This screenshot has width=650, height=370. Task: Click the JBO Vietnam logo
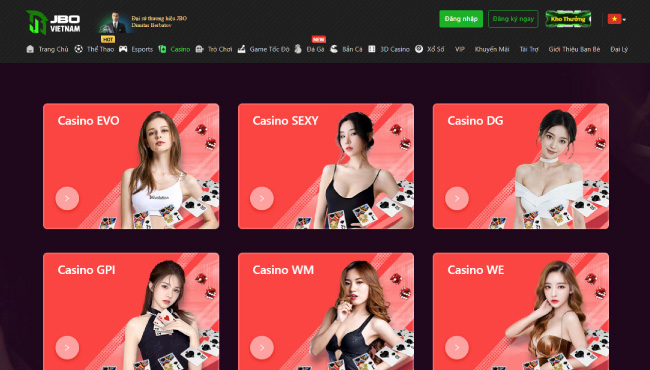pyautogui.click(x=53, y=22)
